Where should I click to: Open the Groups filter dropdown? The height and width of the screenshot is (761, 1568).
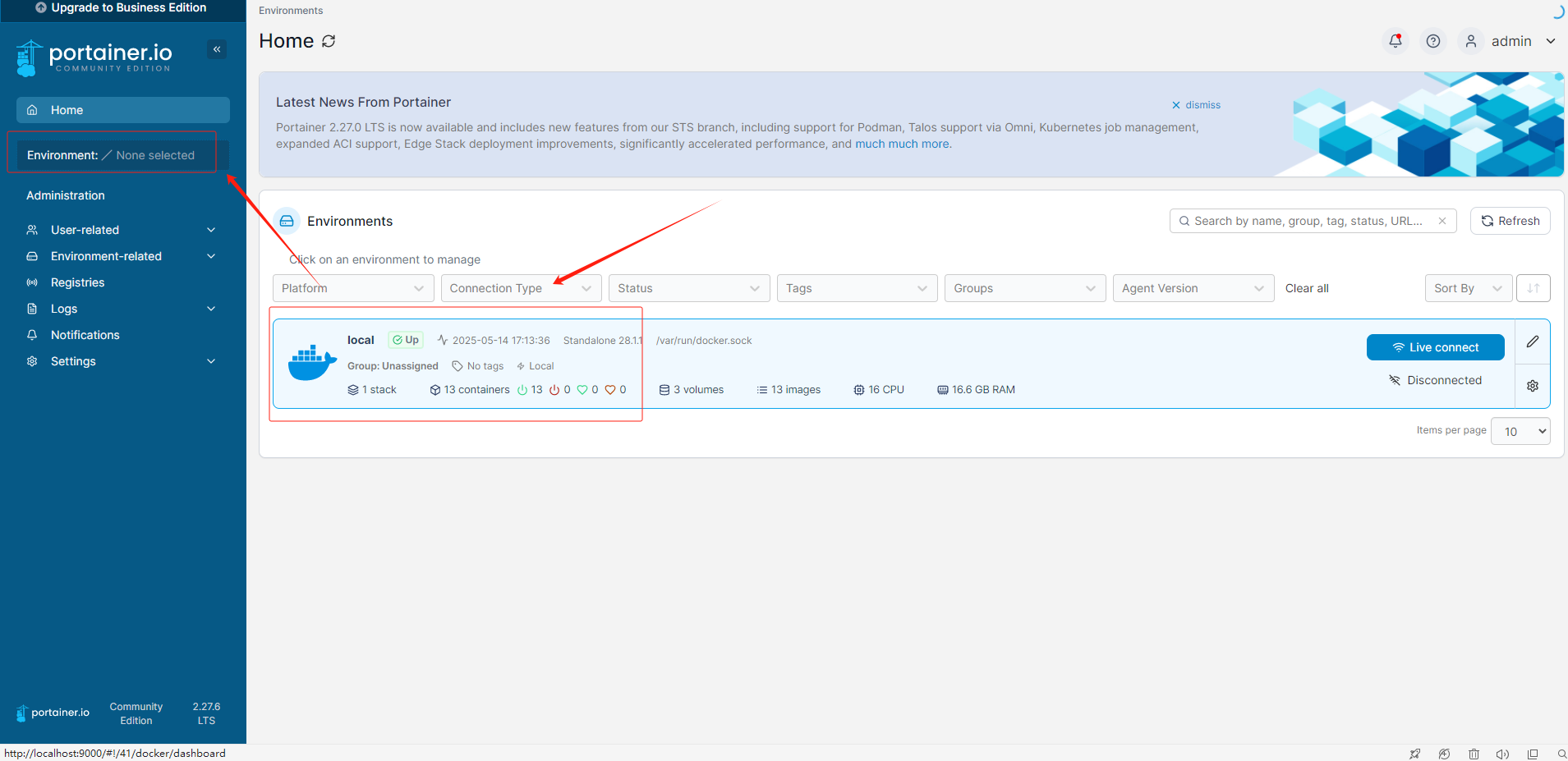(x=1025, y=288)
